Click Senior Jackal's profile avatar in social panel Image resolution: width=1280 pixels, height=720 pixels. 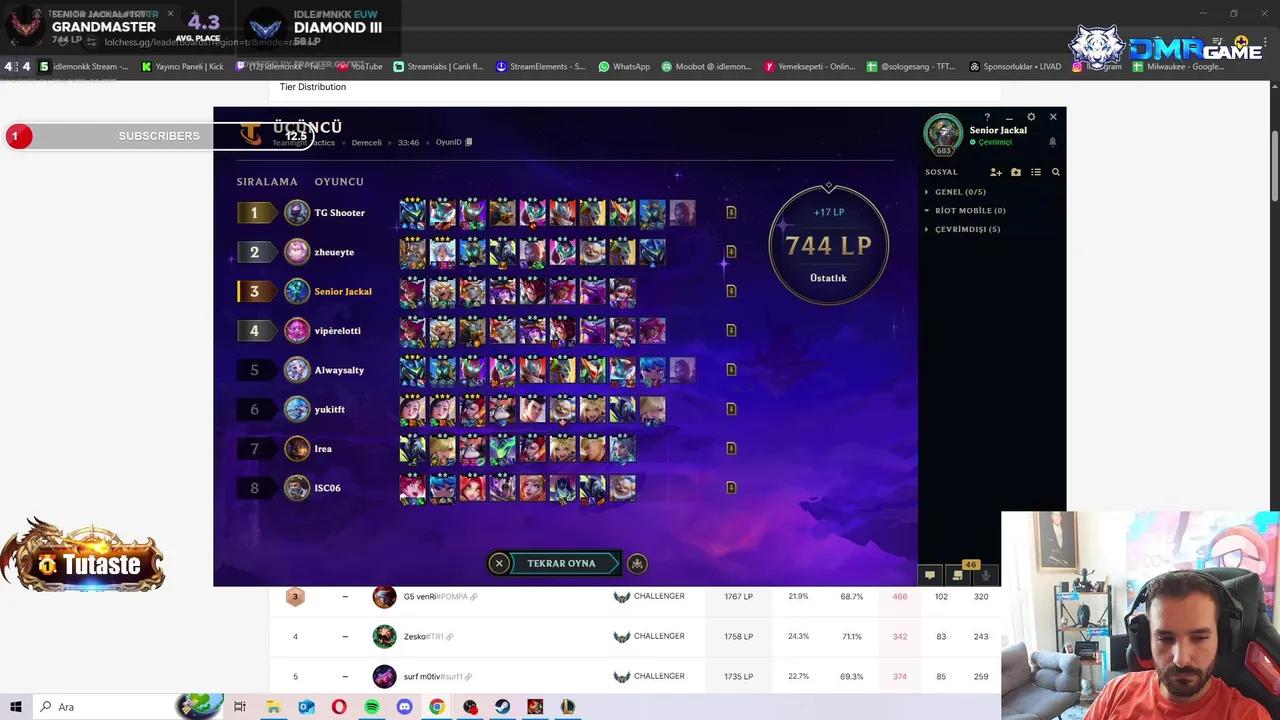tap(943, 134)
